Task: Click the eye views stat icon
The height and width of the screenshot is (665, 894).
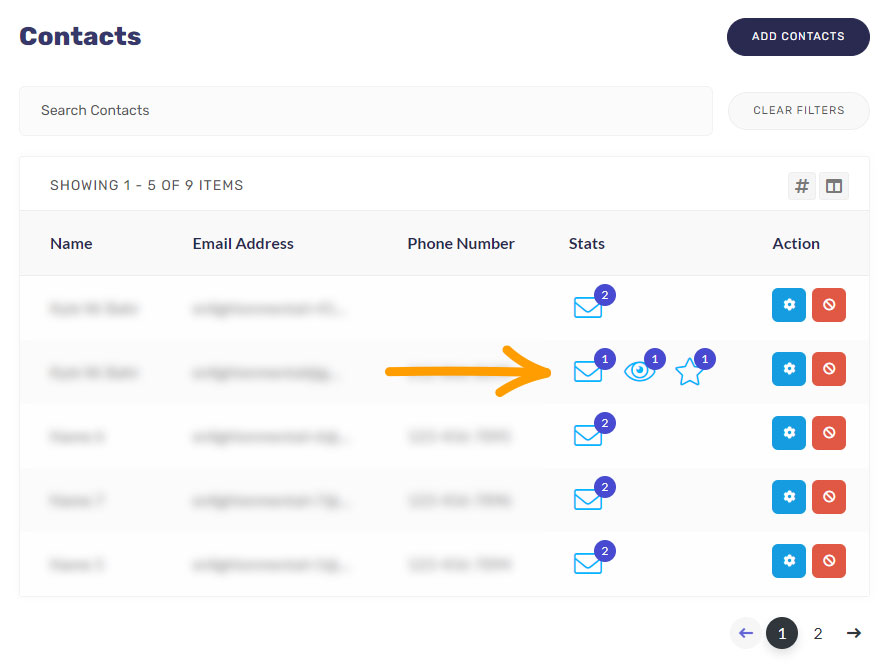Action: (x=639, y=372)
